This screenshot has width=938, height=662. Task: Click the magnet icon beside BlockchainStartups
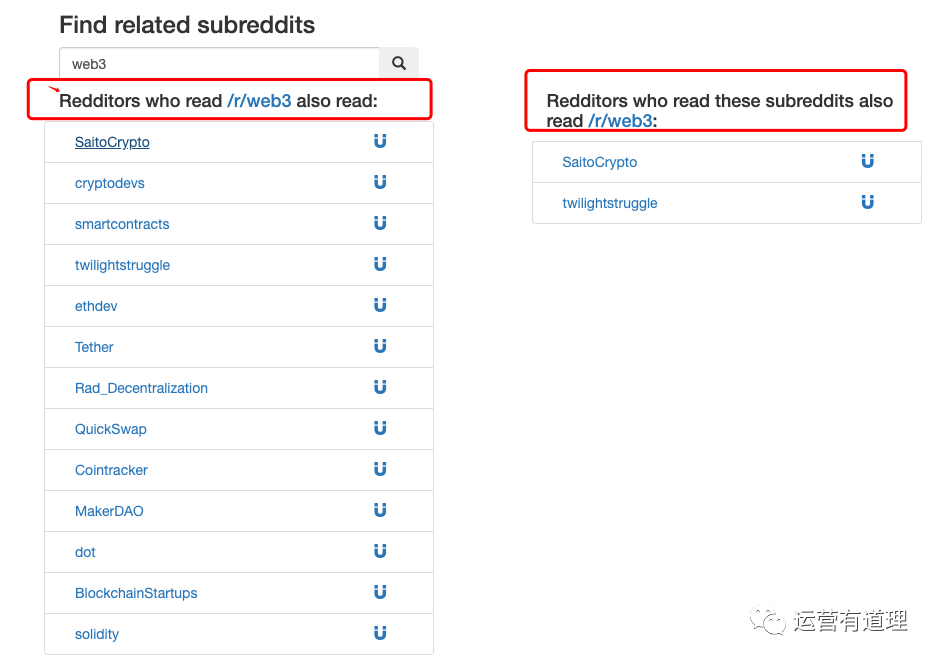coord(380,592)
